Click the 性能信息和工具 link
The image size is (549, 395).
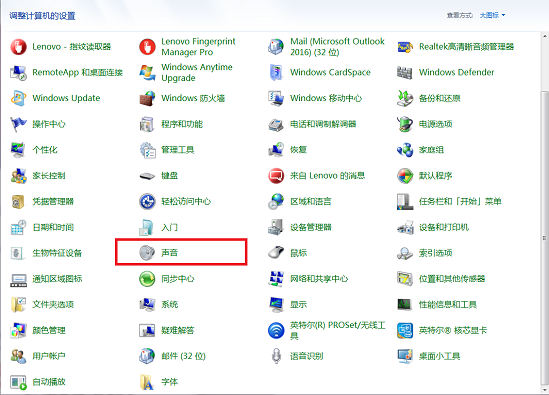click(448, 304)
